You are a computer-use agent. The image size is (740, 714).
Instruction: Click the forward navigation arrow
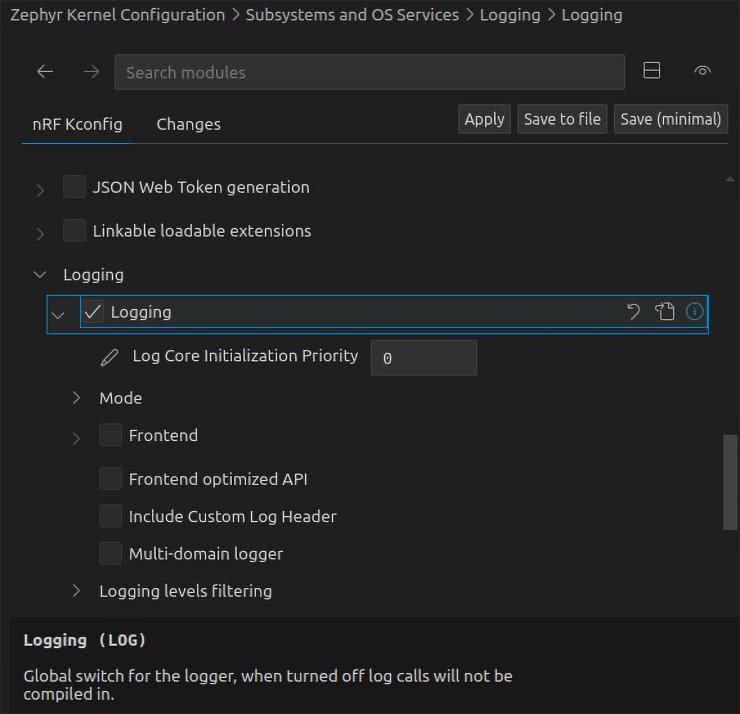point(91,72)
